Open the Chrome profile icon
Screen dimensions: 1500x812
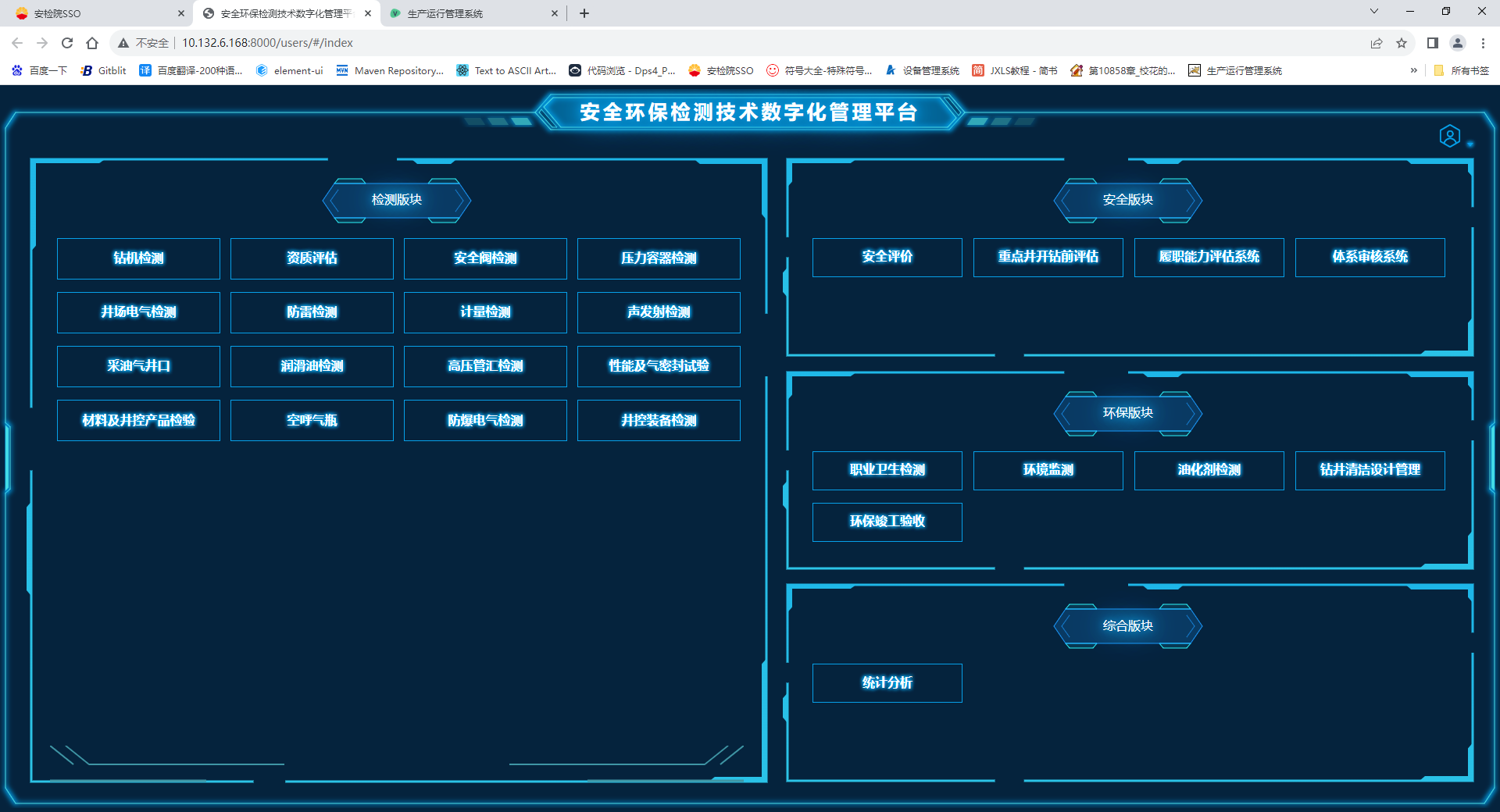pyautogui.click(x=1457, y=43)
